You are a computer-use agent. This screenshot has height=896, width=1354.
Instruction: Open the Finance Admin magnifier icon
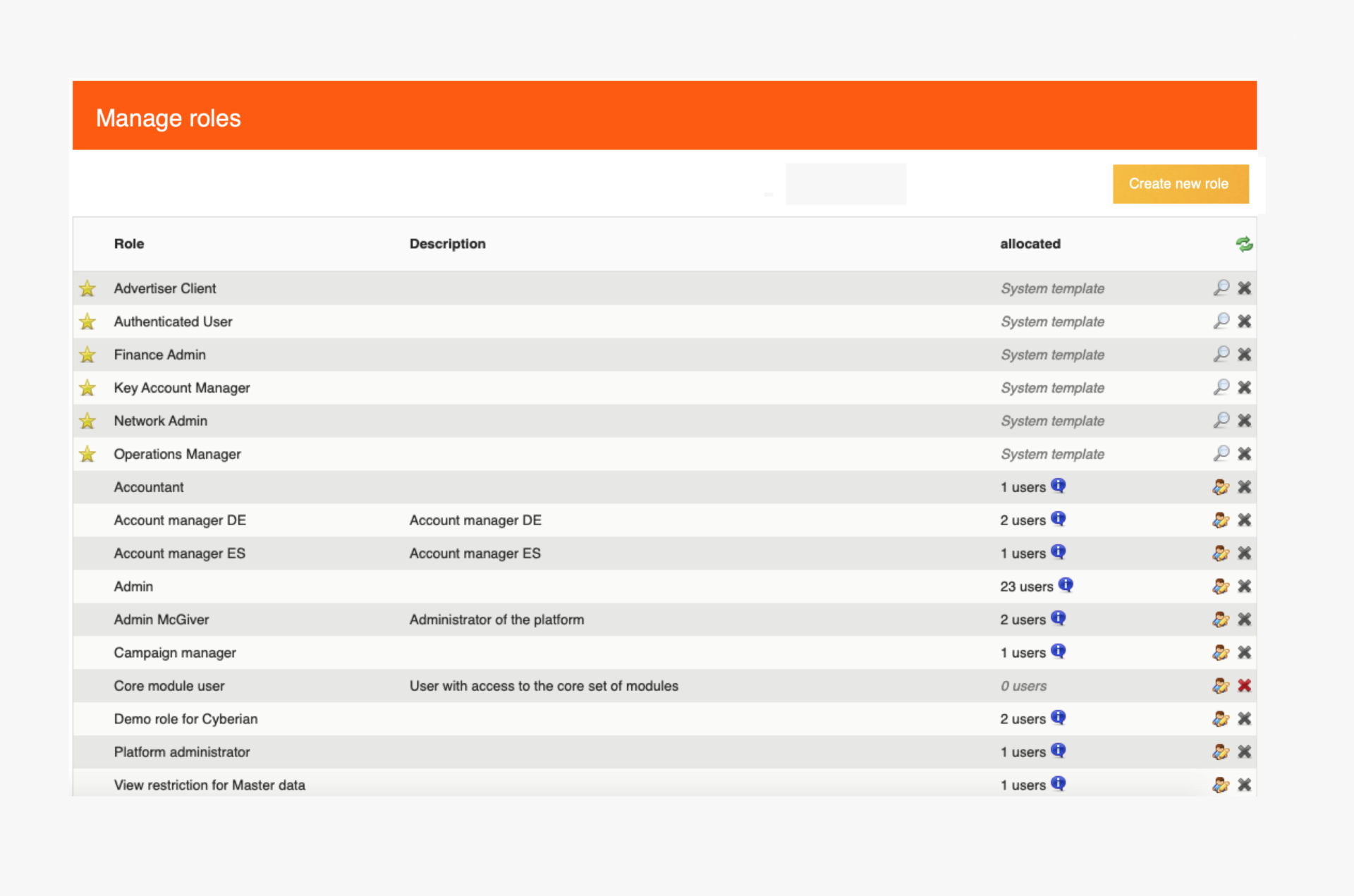pos(1221,354)
